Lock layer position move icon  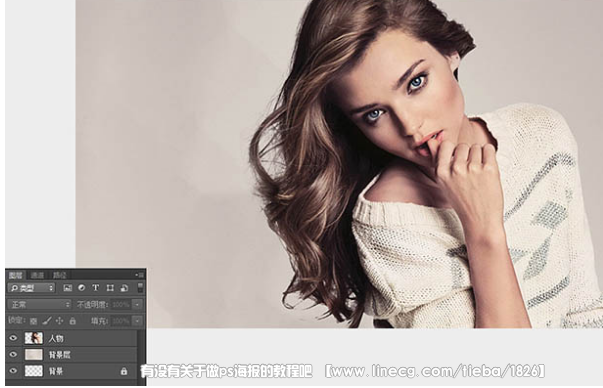(60, 321)
